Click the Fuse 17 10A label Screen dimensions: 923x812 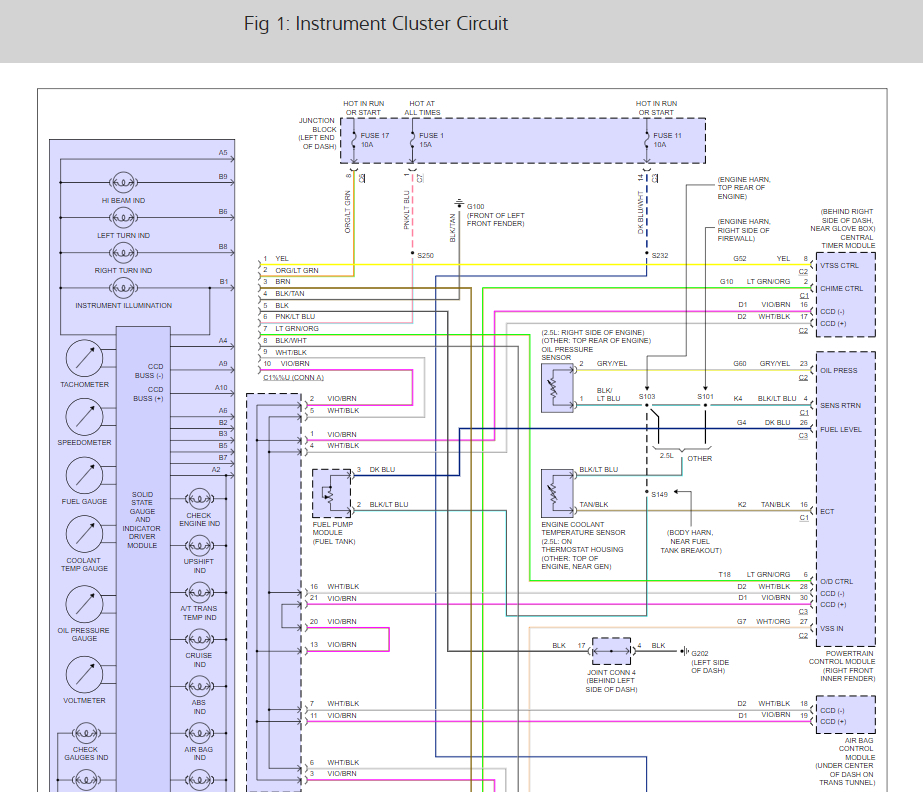pos(375,140)
